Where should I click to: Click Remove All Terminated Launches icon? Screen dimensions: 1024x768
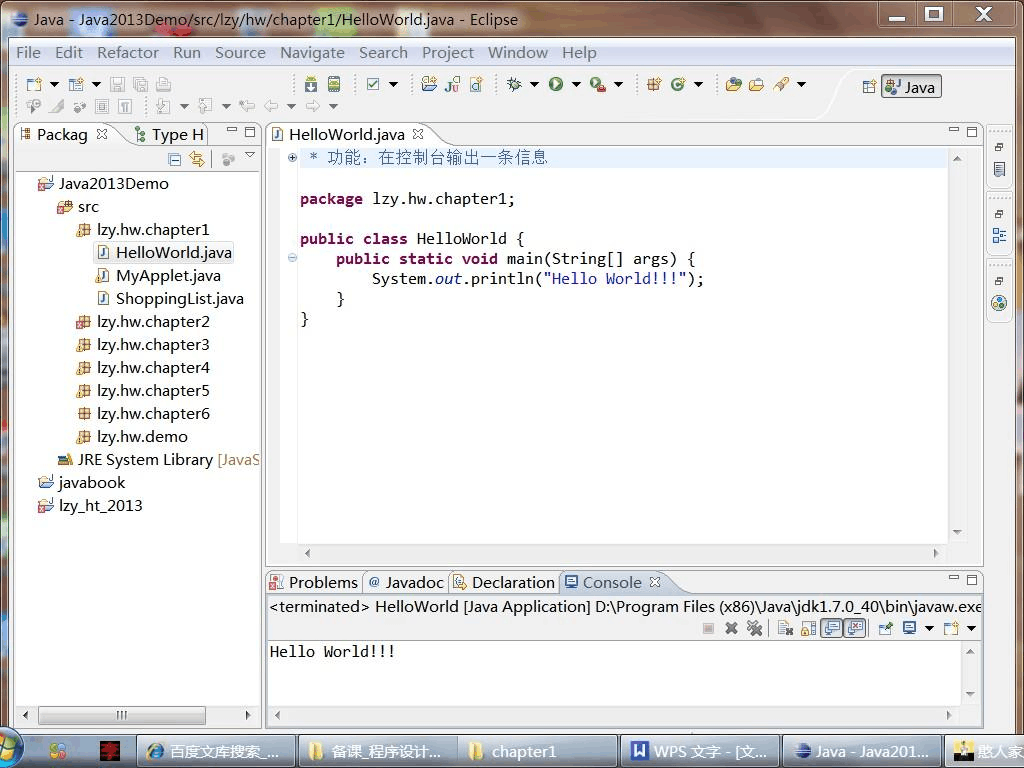click(754, 628)
